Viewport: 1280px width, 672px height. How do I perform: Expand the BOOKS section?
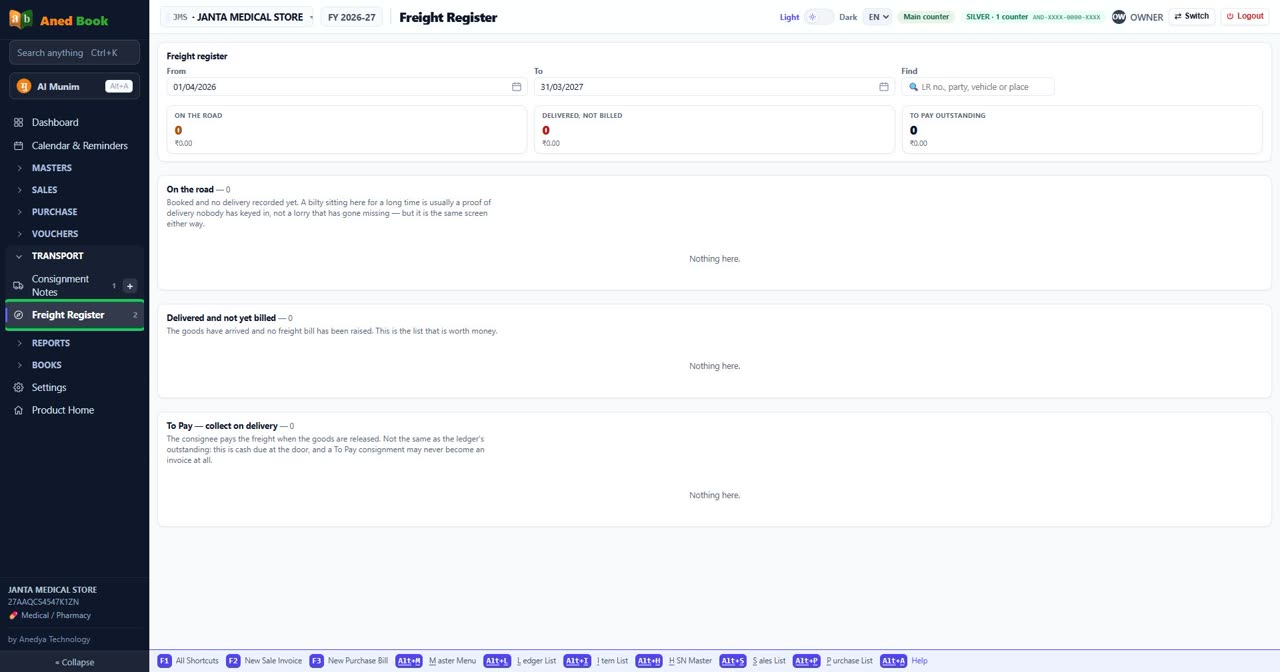coord(75,365)
